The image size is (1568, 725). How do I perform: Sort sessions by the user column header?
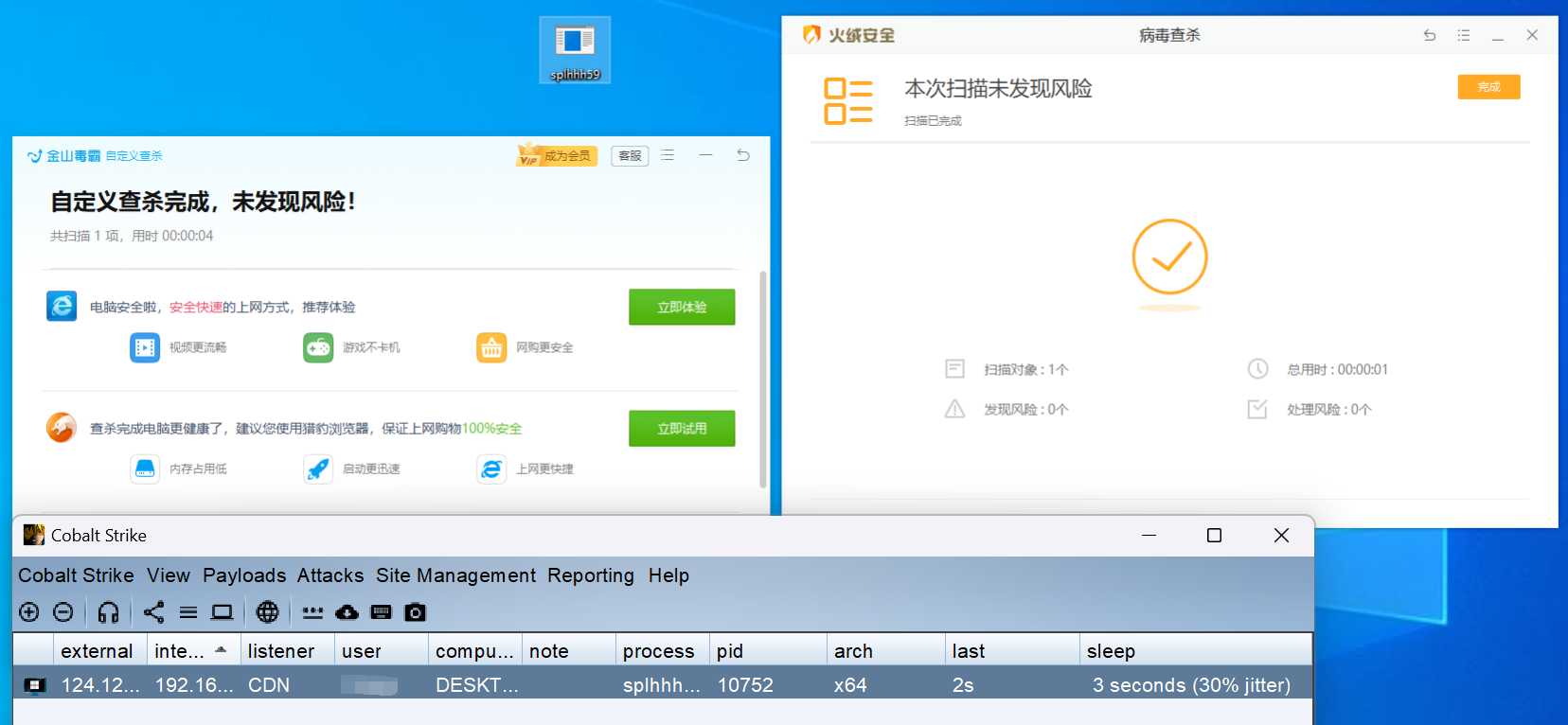click(381, 651)
